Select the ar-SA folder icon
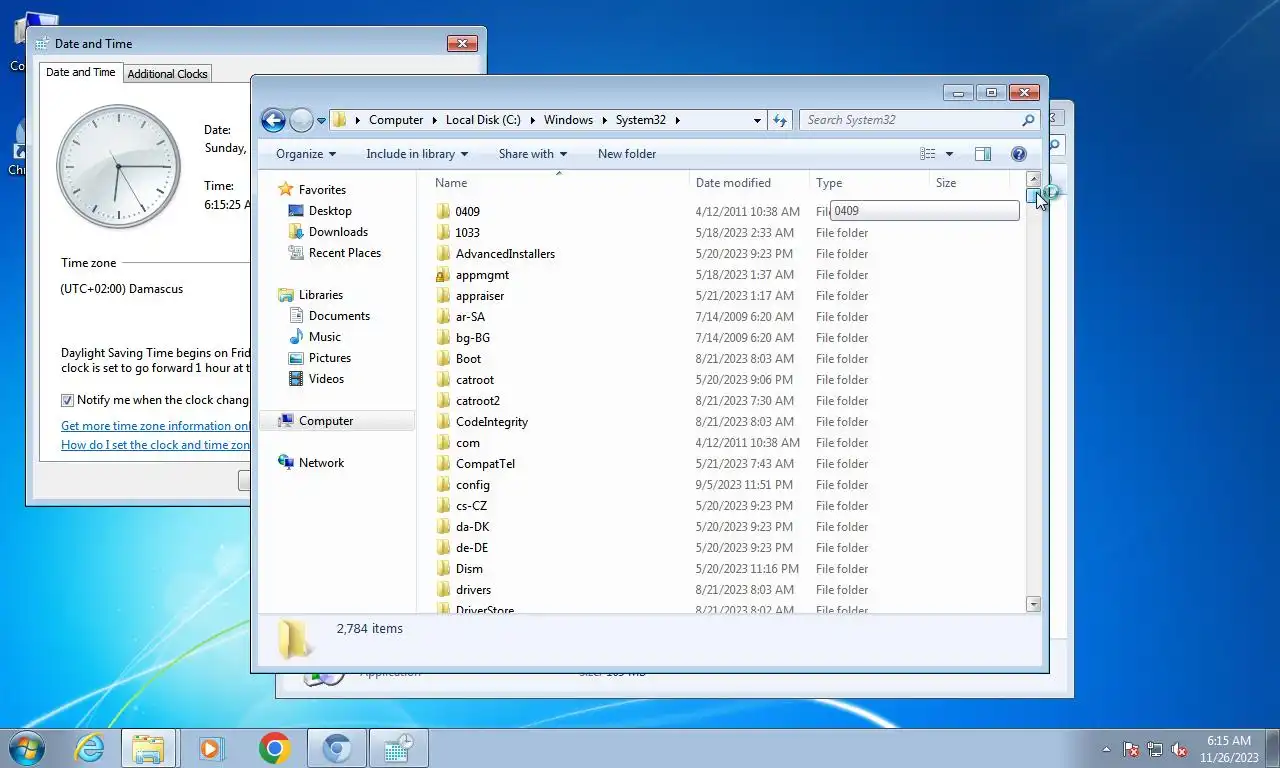This screenshot has width=1280, height=768. (444, 317)
